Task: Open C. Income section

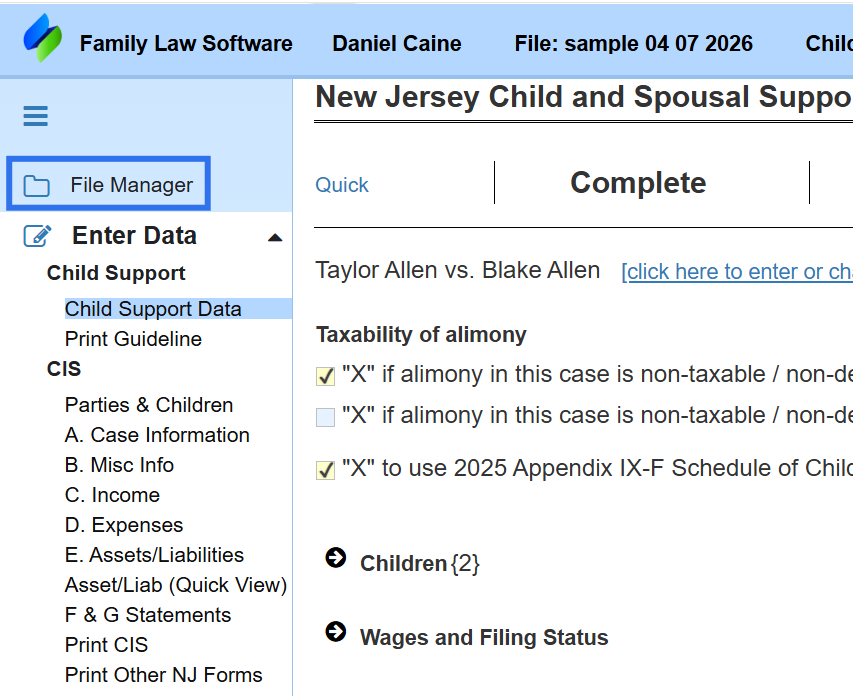Action: [112, 495]
